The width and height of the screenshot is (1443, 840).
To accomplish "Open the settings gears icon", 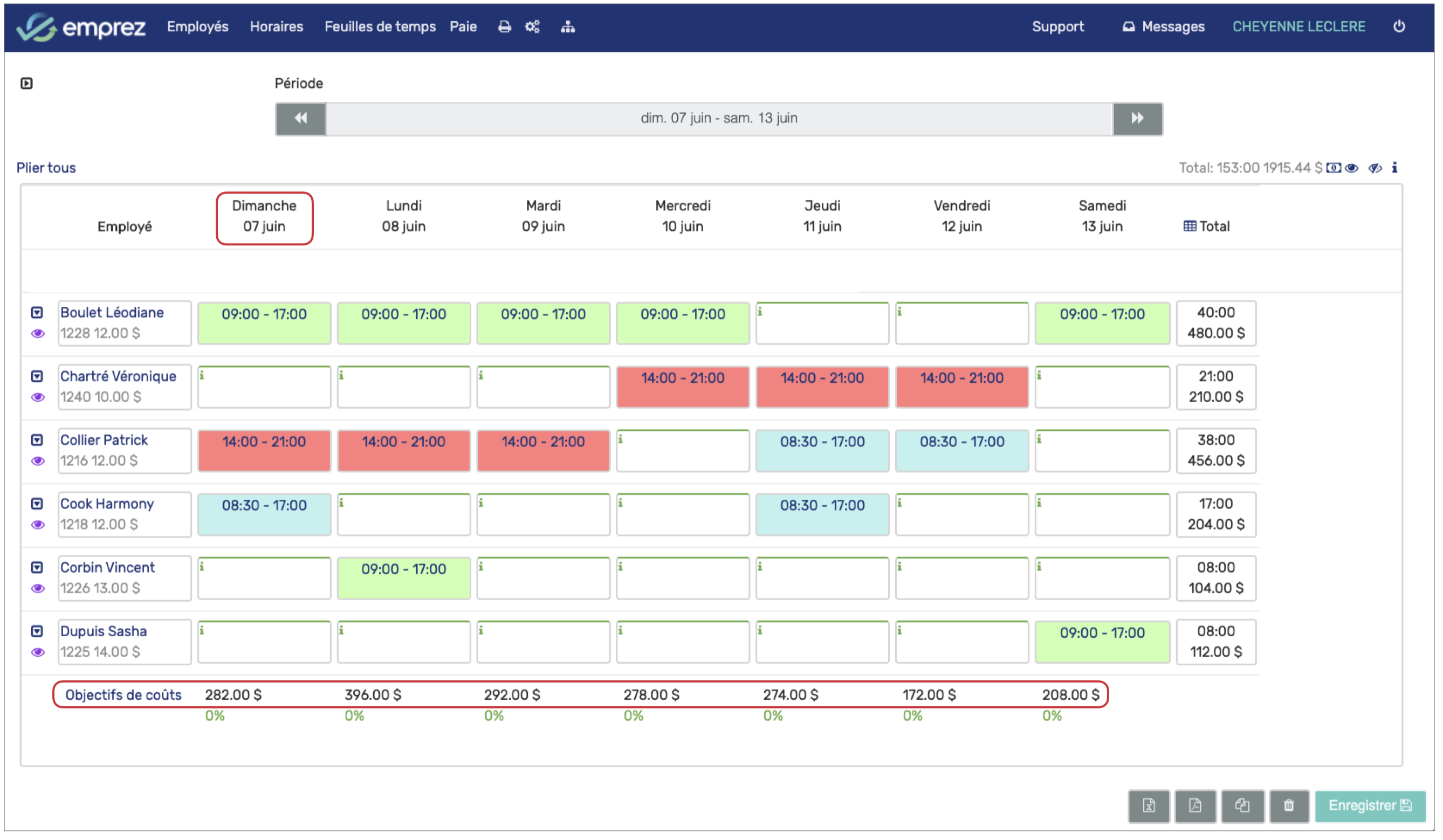I will (x=533, y=27).
